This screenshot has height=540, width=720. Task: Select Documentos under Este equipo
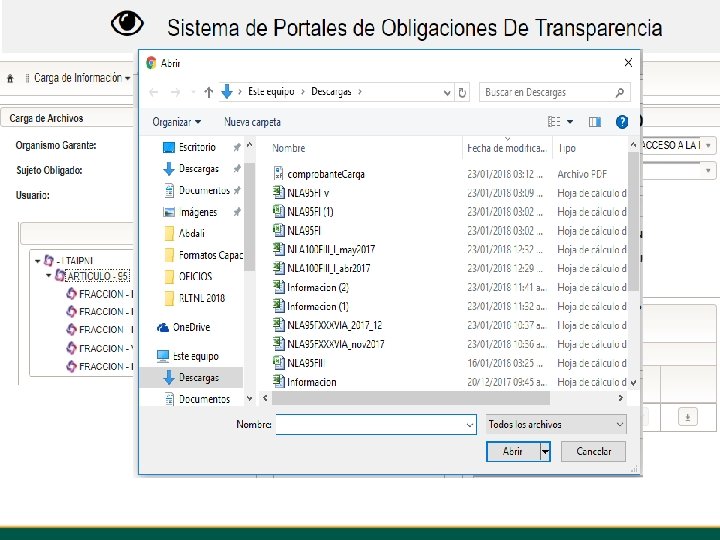(204, 399)
